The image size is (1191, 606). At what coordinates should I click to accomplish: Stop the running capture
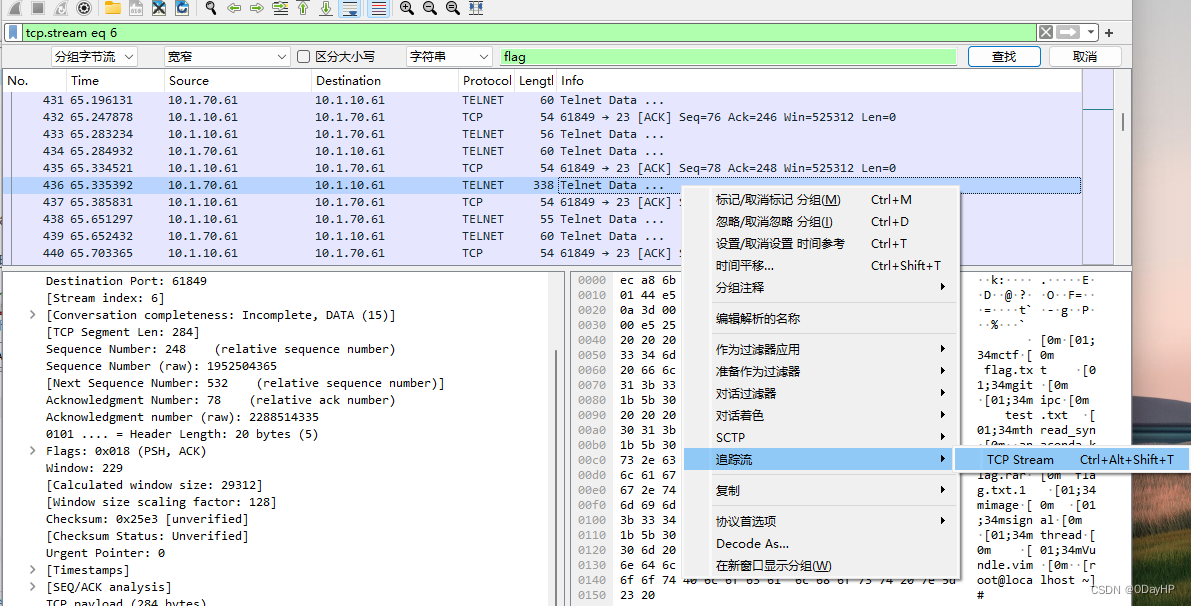38,8
